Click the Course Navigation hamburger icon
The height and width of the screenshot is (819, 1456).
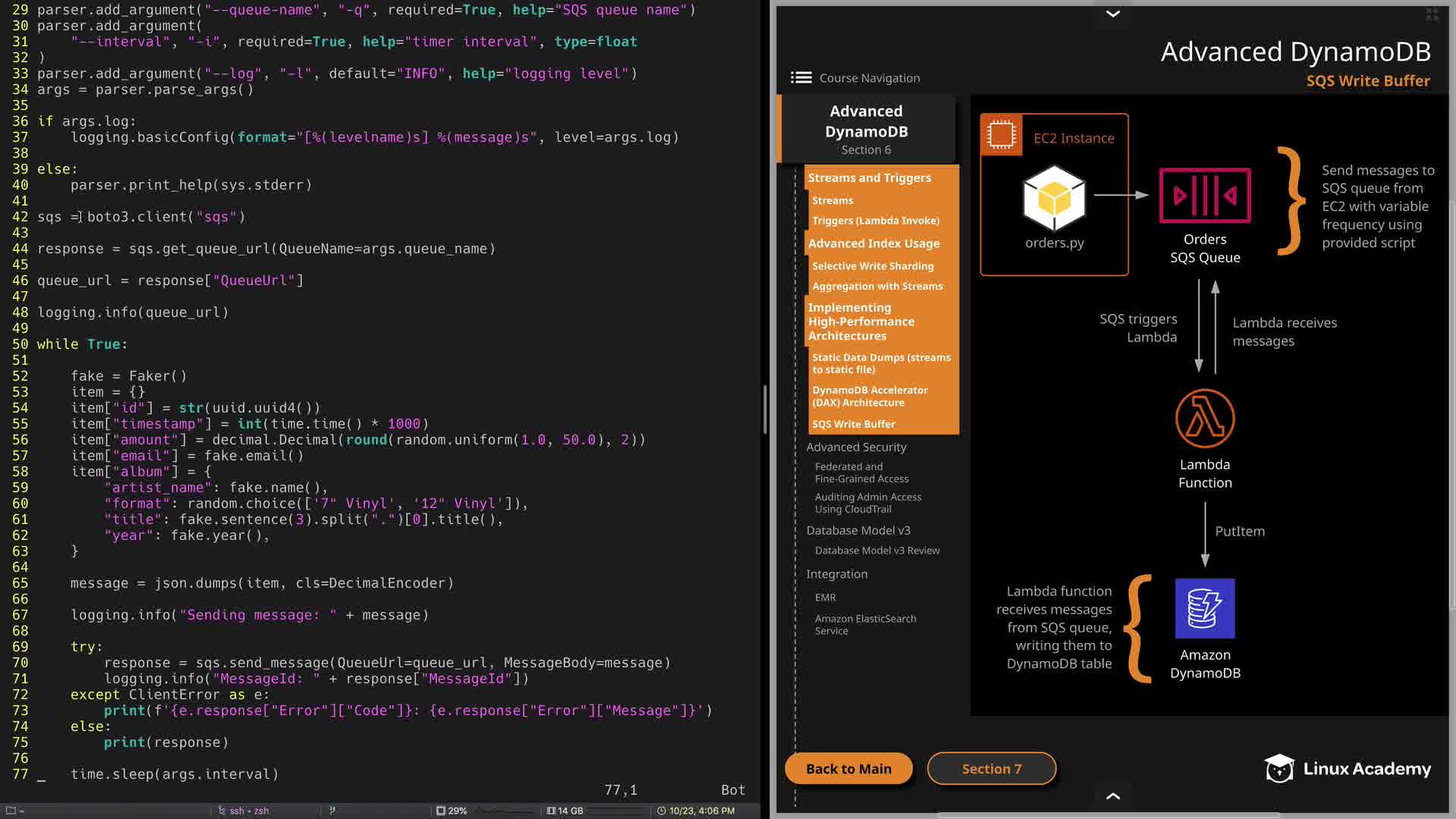coord(801,77)
